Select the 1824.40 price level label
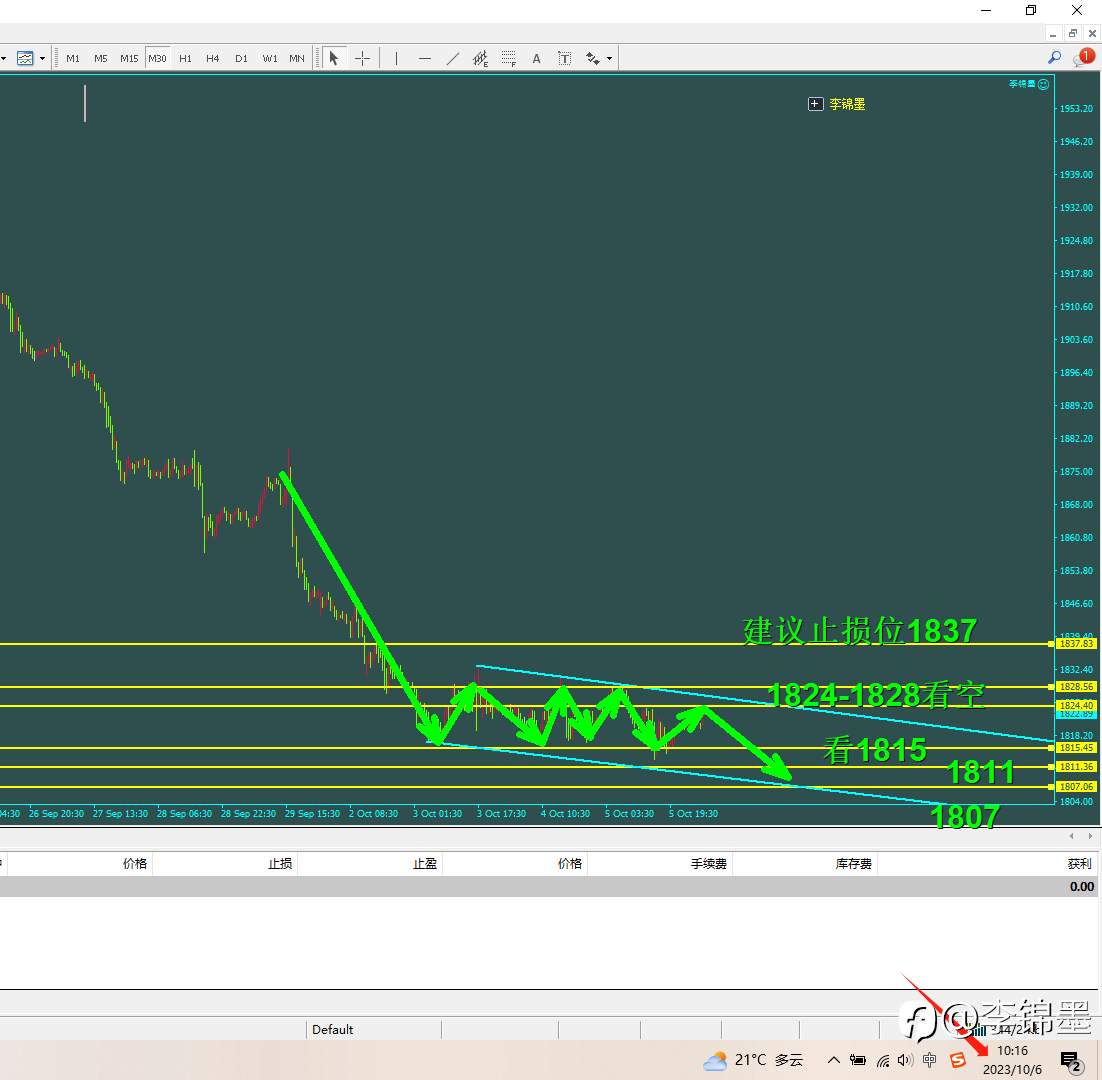The image size is (1102, 1080). coord(1076,705)
